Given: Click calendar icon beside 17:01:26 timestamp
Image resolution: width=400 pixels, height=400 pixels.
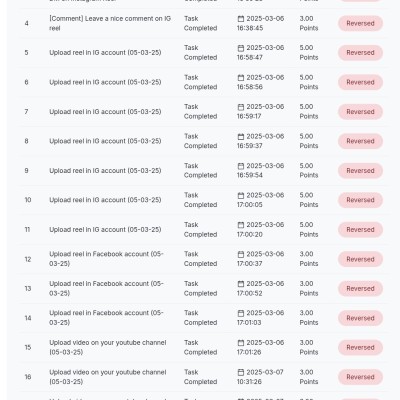Looking at the screenshot, I should (x=241, y=343).
